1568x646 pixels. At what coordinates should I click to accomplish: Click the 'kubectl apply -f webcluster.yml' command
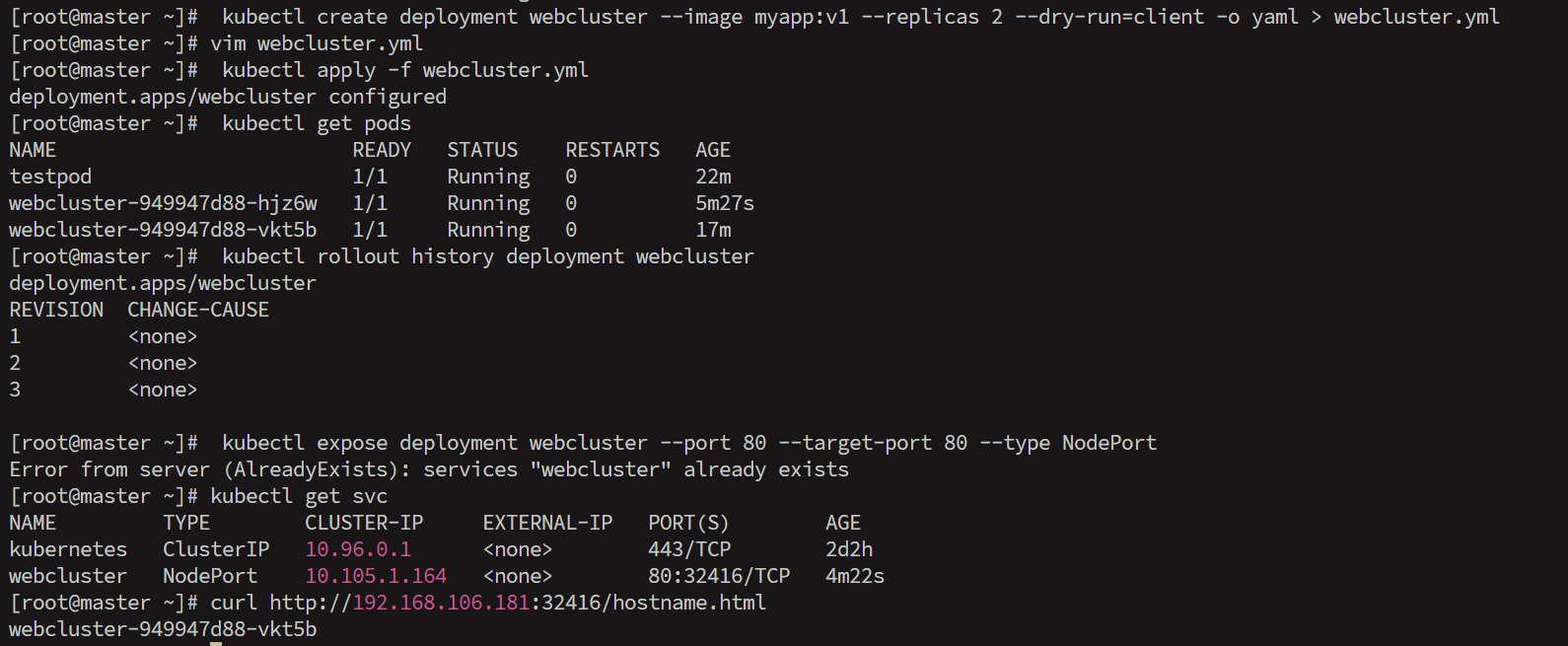(x=405, y=70)
